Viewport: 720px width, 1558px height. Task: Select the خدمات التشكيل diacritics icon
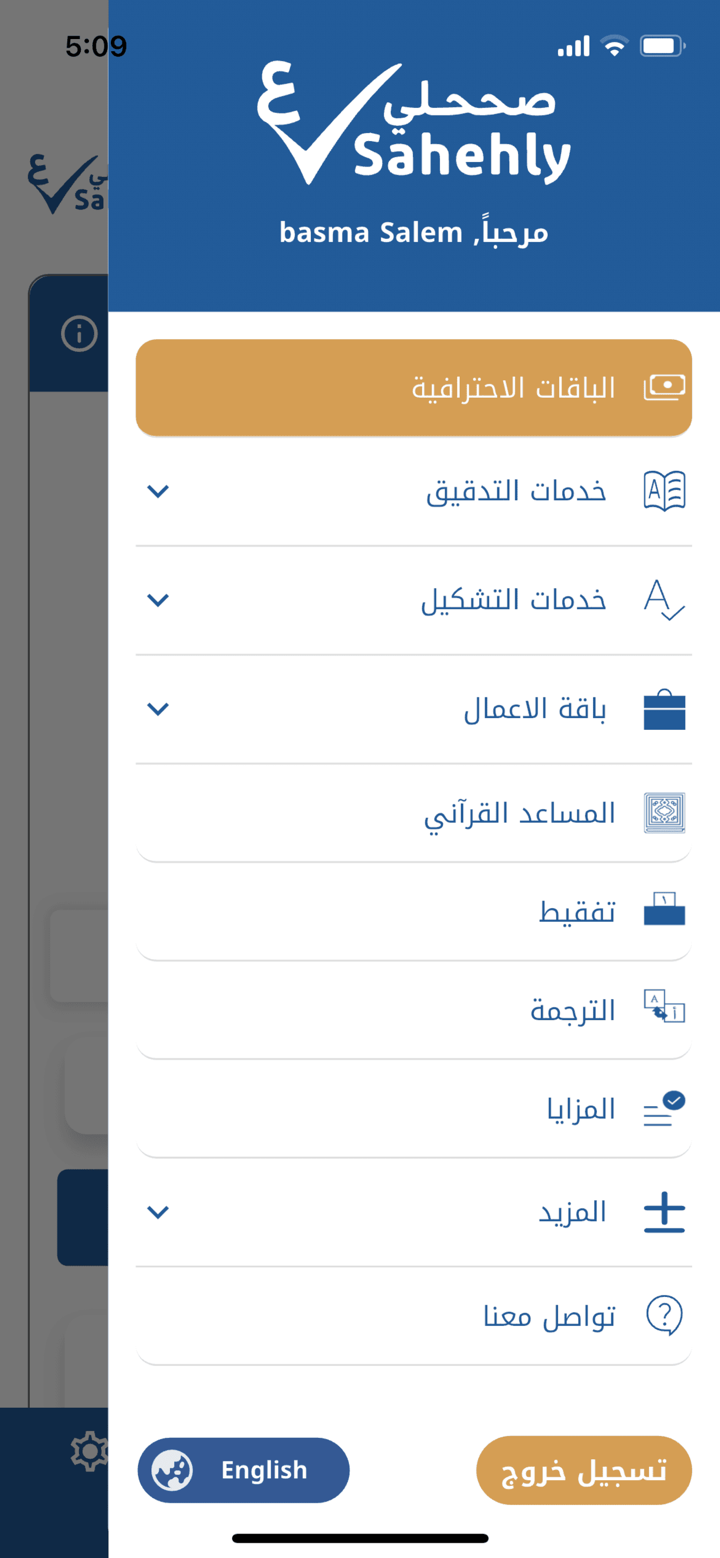(x=663, y=599)
